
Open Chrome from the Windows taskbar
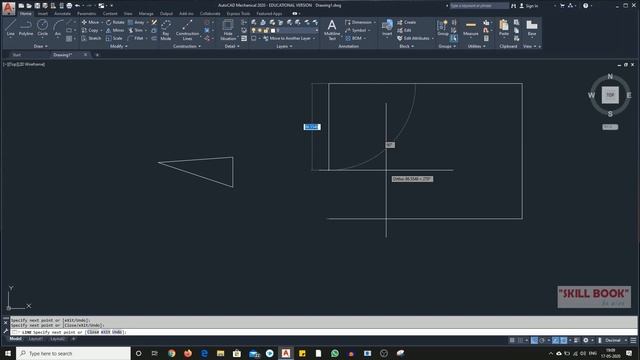point(171,353)
